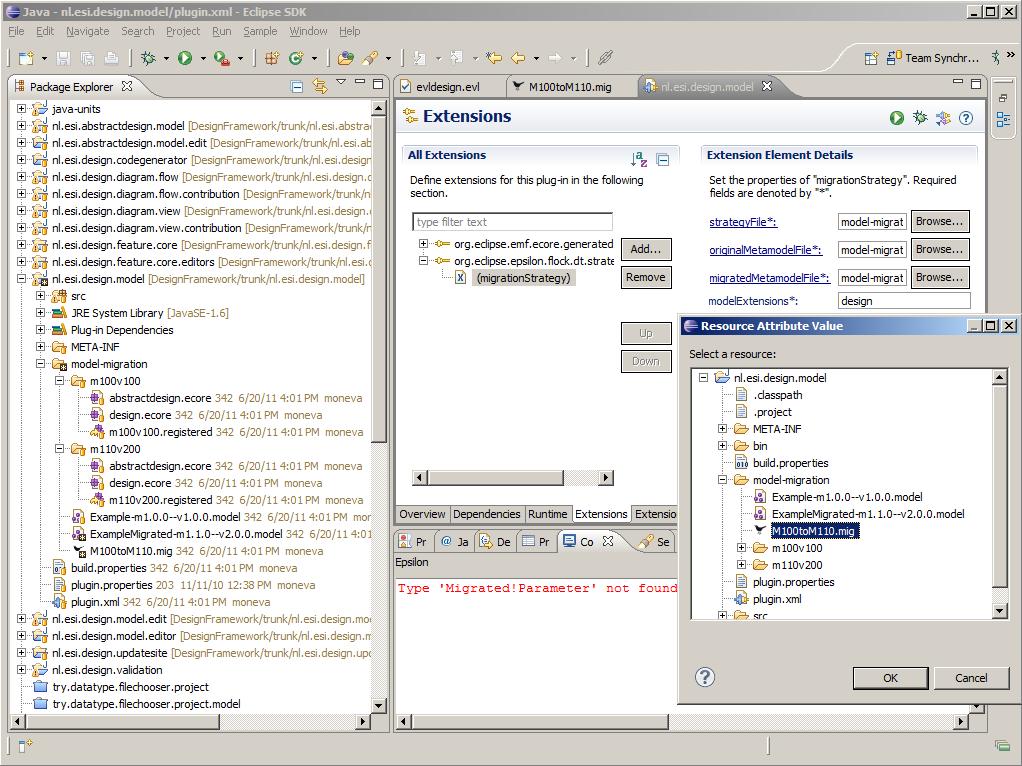Click the migratedMetamodelFile* link

pyautogui.click(x=770, y=278)
